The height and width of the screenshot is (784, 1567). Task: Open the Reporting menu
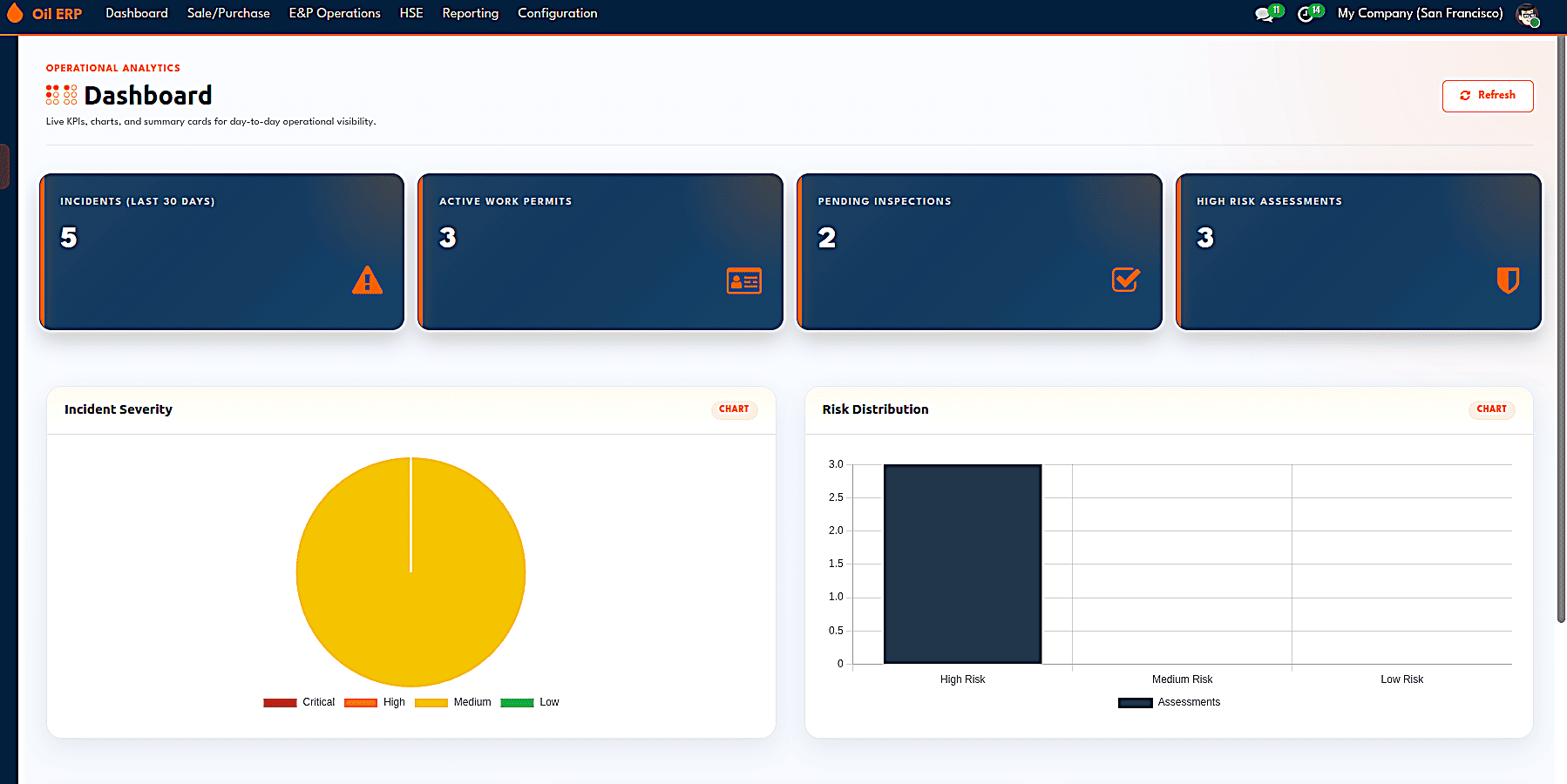[x=471, y=13]
